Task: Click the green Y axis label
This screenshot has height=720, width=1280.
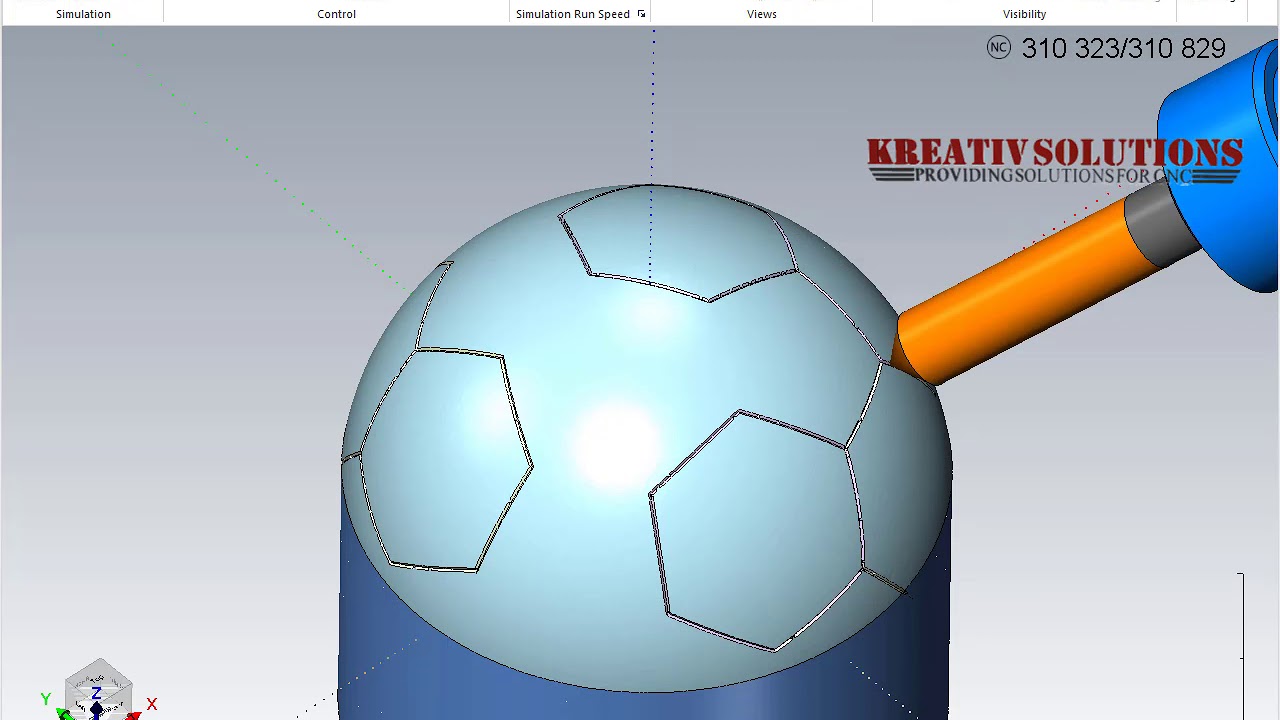Action: (x=45, y=700)
